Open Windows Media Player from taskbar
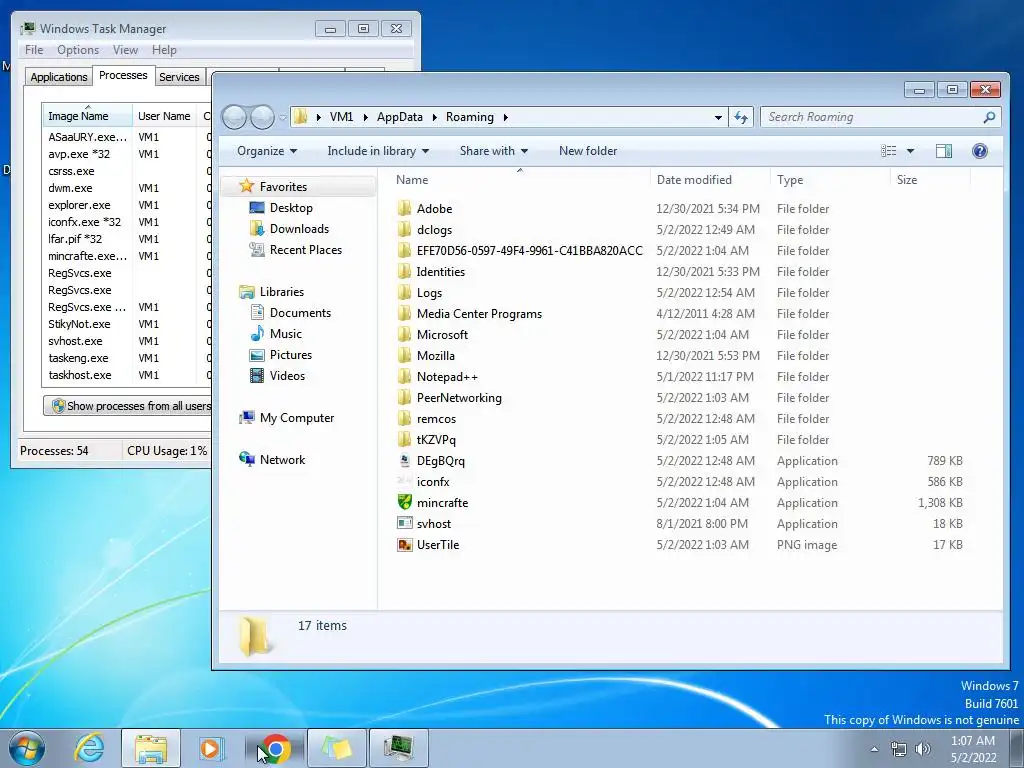The image size is (1024, 768). (212, 748)
